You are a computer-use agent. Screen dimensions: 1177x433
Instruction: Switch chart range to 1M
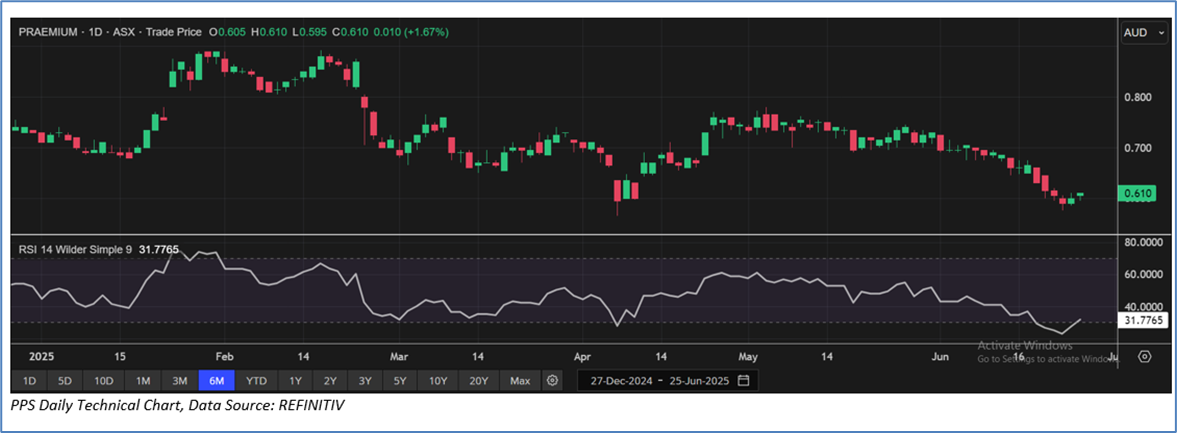click(x=143, y=380)
